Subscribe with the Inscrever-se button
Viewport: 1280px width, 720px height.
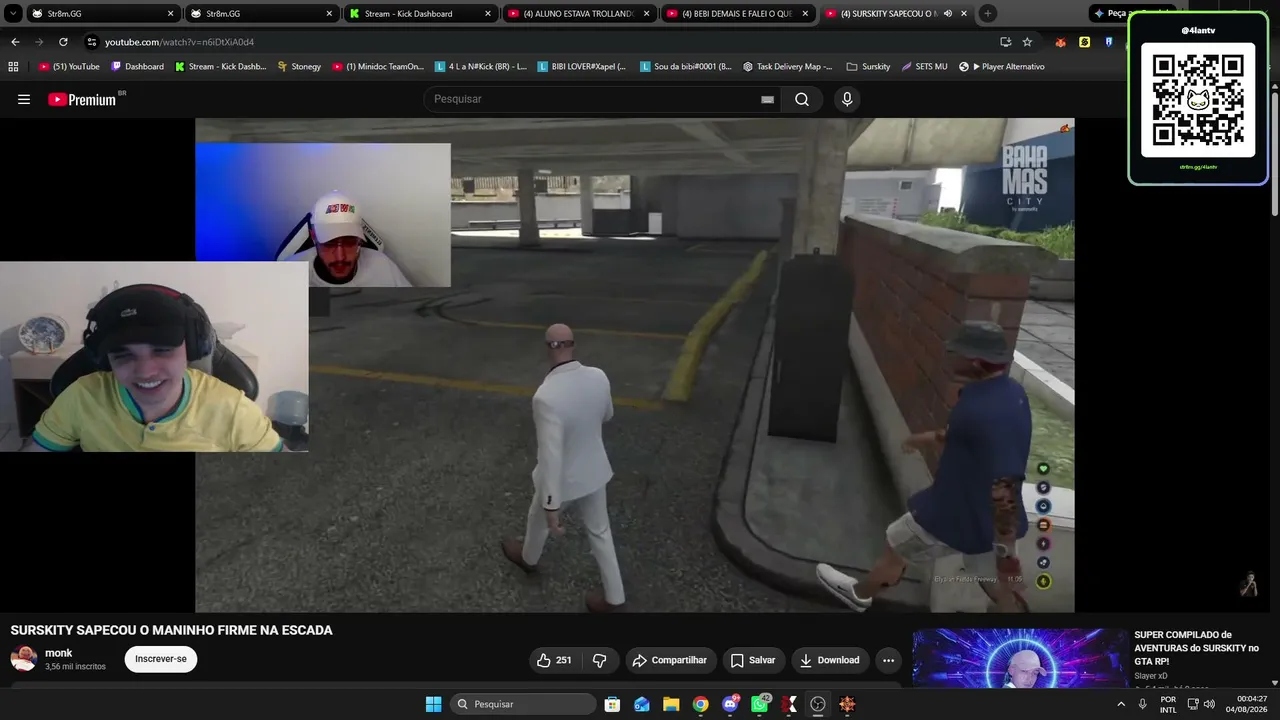[161, 659]
